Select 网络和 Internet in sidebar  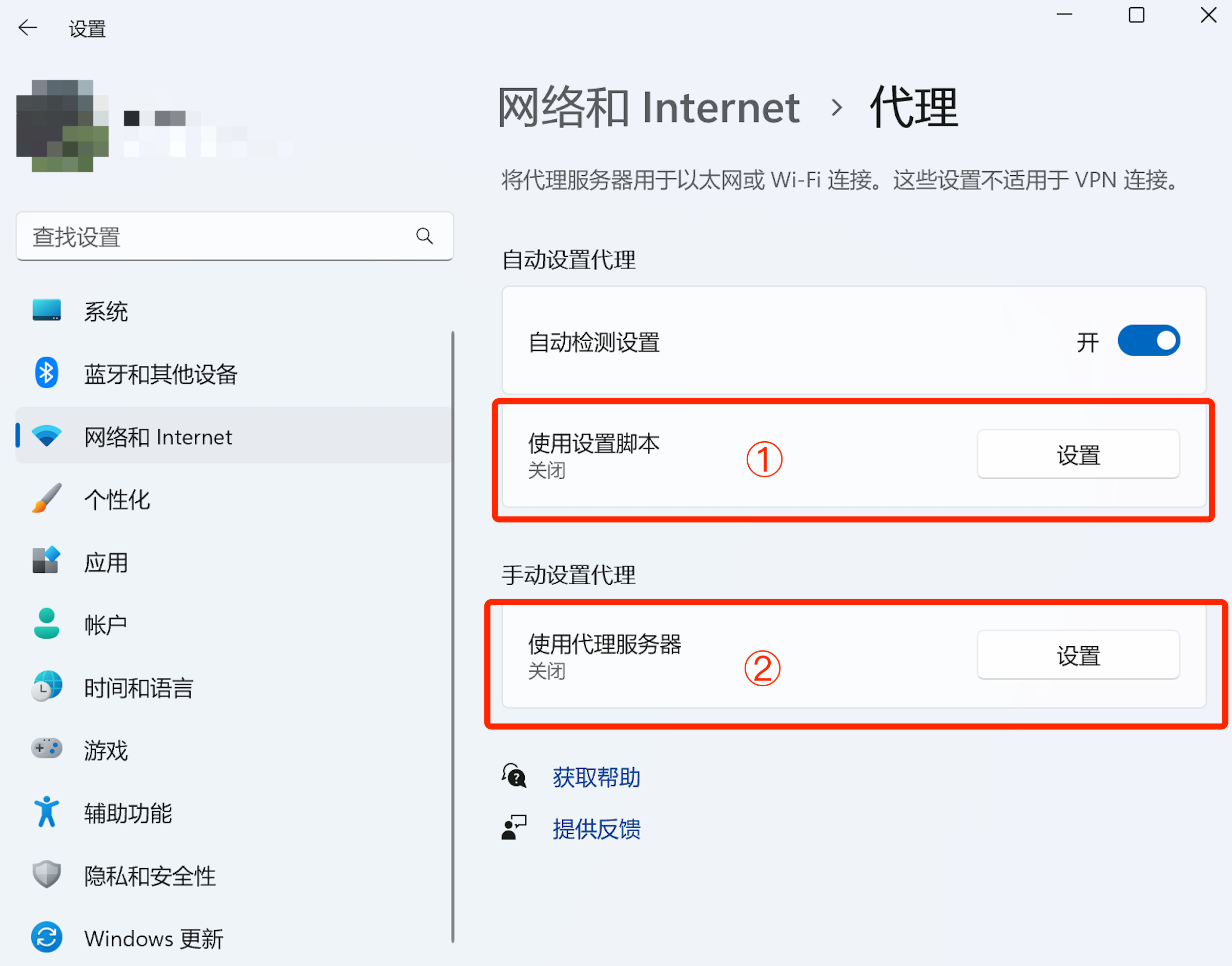click(x=234, y=436)
